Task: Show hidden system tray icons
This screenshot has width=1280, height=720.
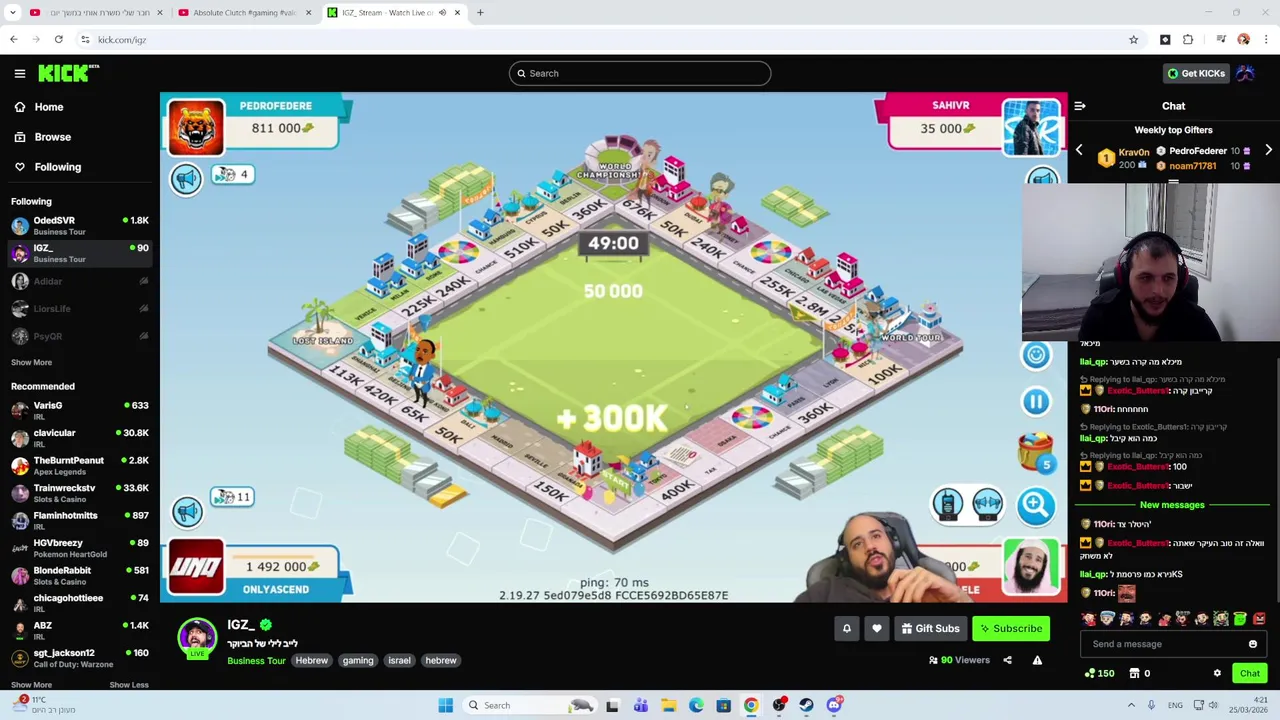Action: 1131,705
